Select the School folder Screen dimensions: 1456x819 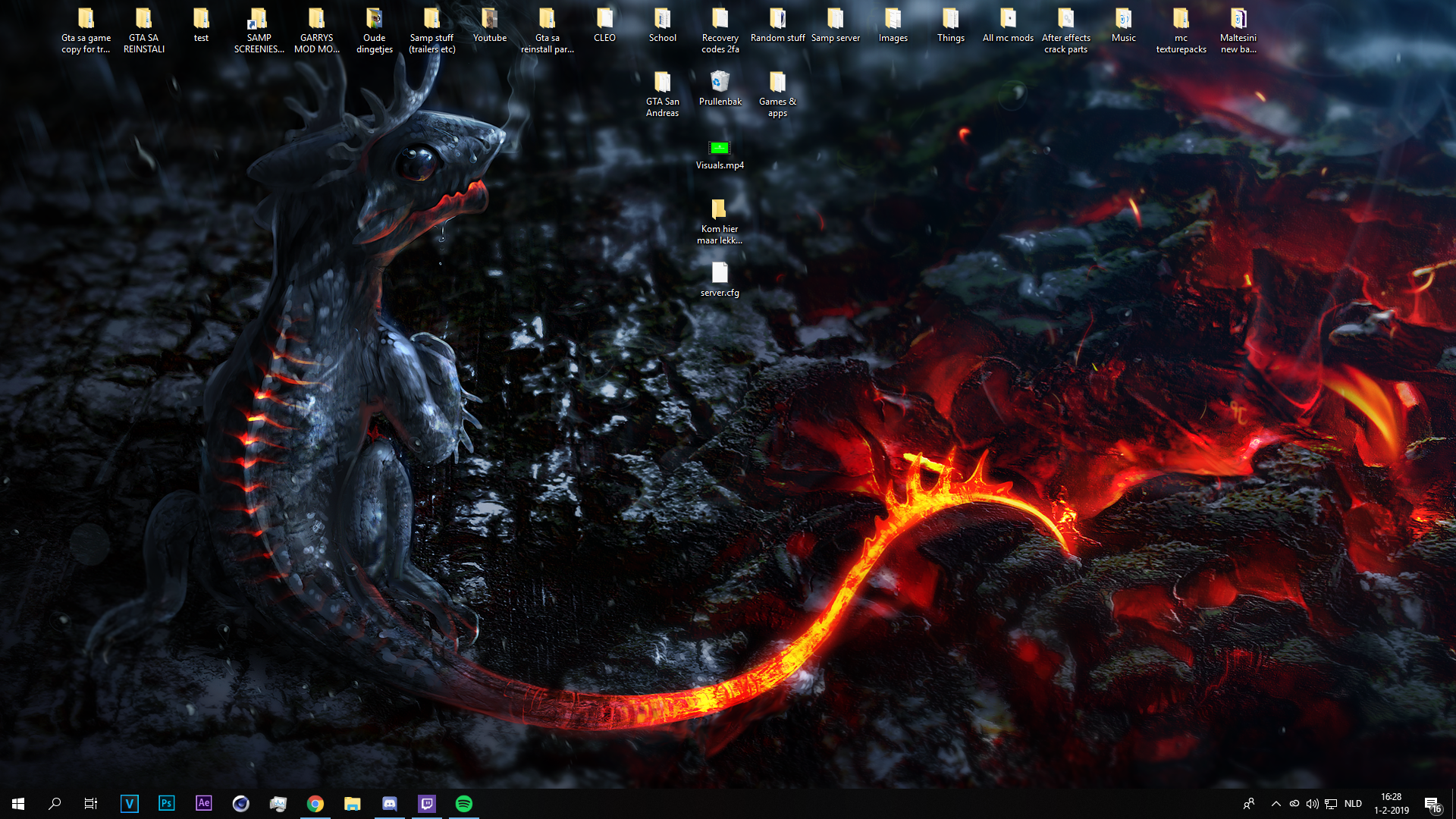tap(663, 25)
